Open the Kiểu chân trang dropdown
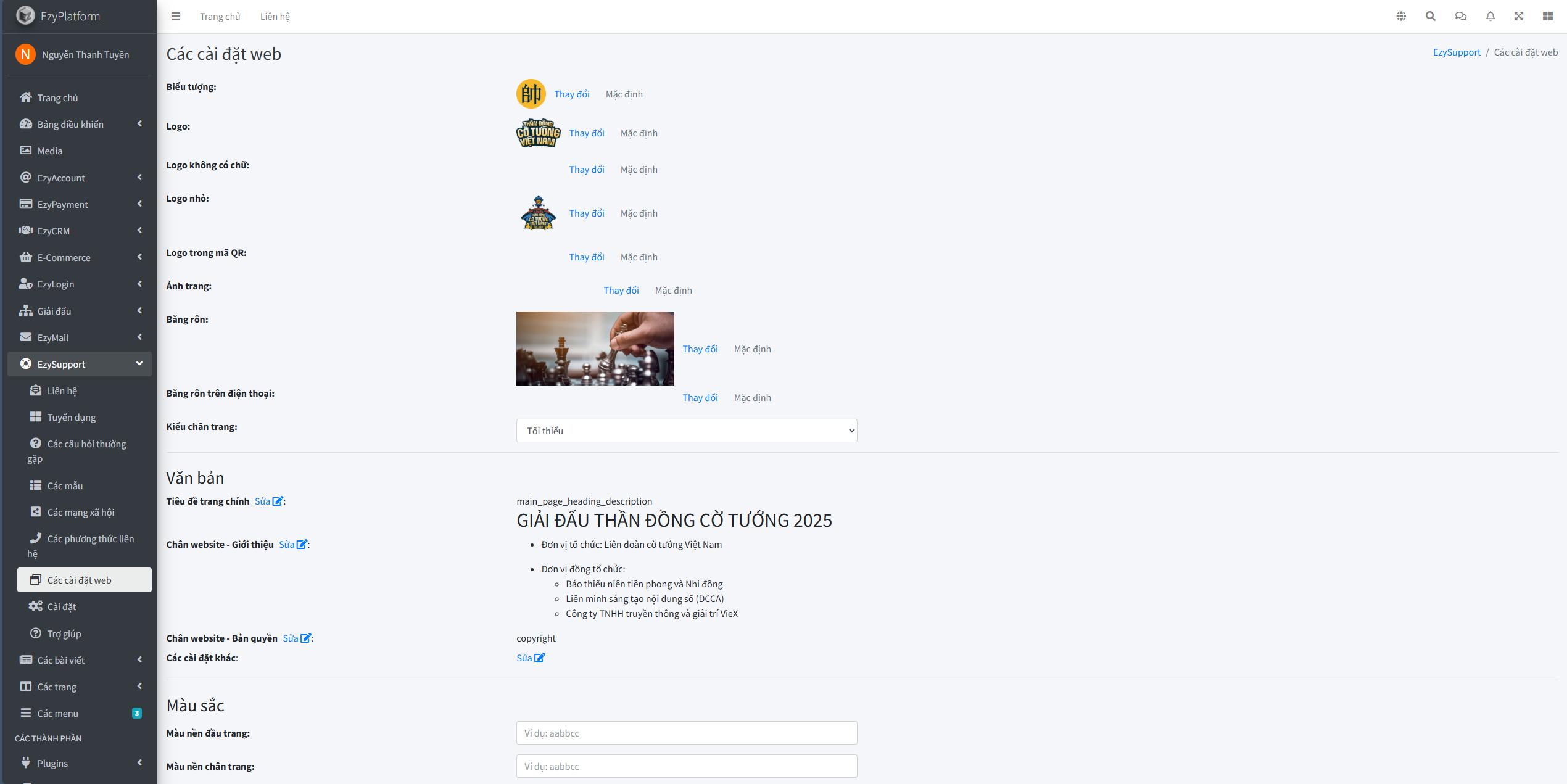This screenshot has width=1567, height=784. pos(686,431)
